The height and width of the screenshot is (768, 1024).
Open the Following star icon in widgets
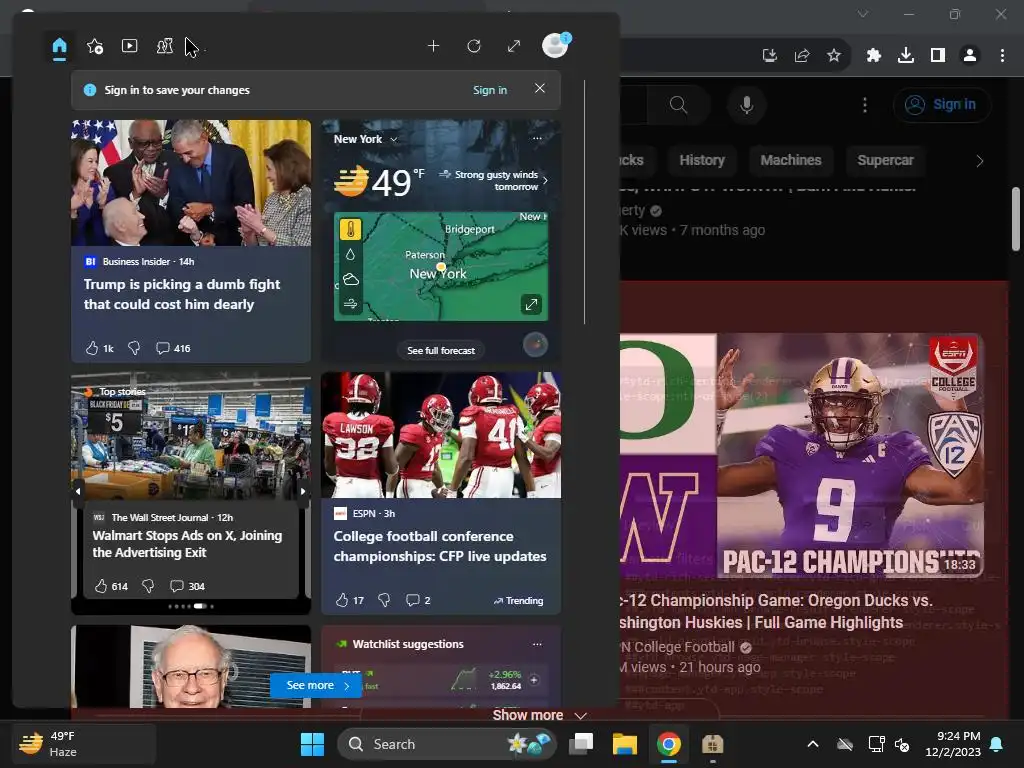coord(95,46)
